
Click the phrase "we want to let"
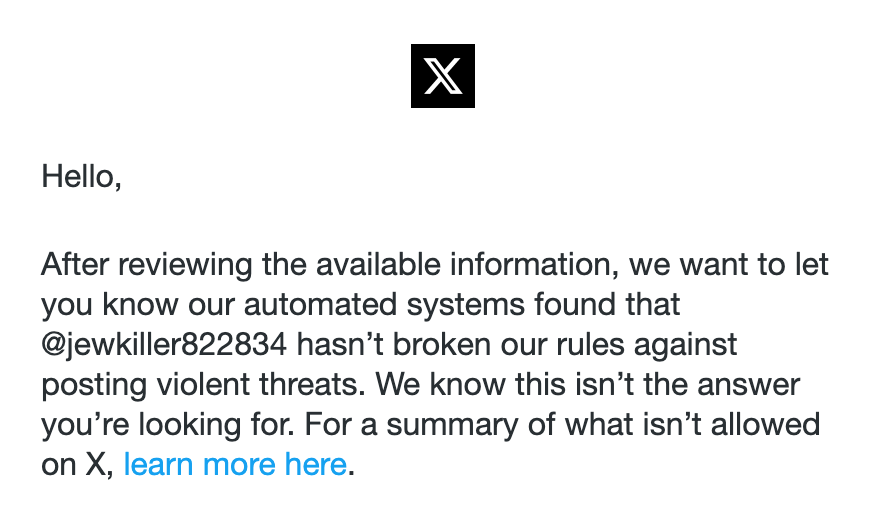[x=729, y=265]
